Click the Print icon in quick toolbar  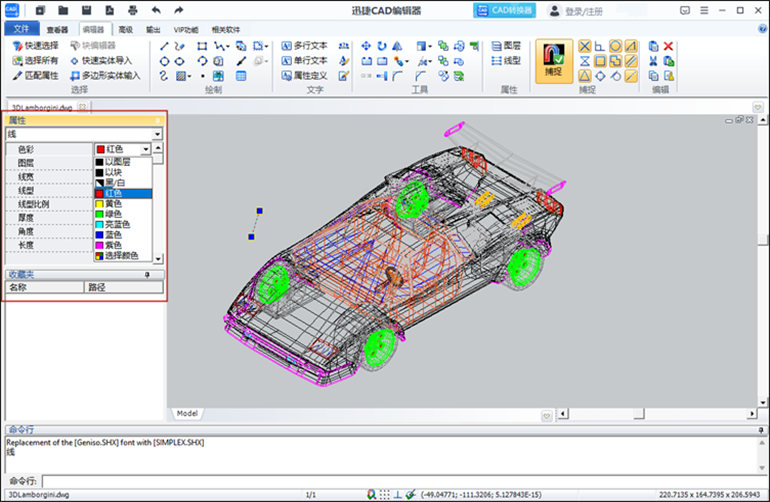[133, 10]
